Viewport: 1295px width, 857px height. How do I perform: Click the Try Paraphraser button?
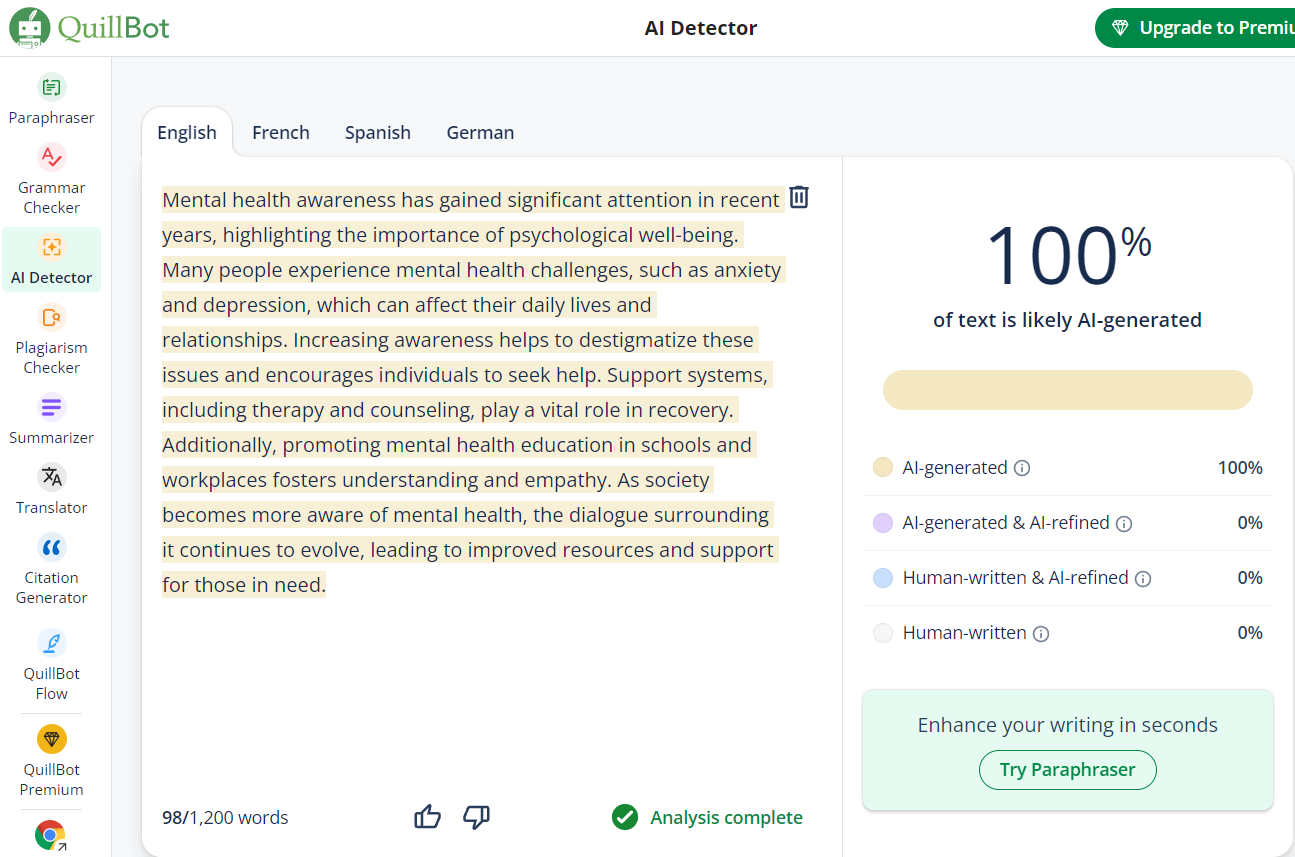pos(1067,770)
